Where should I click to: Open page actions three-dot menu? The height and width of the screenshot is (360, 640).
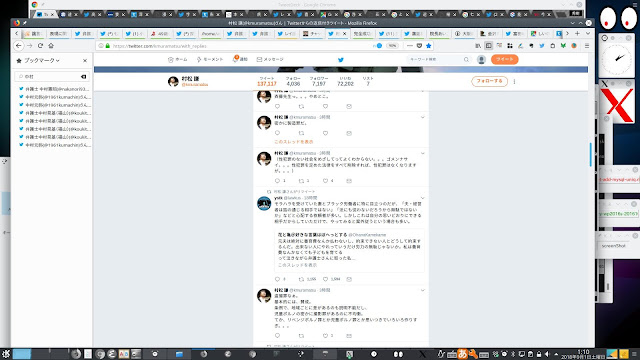pyautogui.click(x=410, y=46)
